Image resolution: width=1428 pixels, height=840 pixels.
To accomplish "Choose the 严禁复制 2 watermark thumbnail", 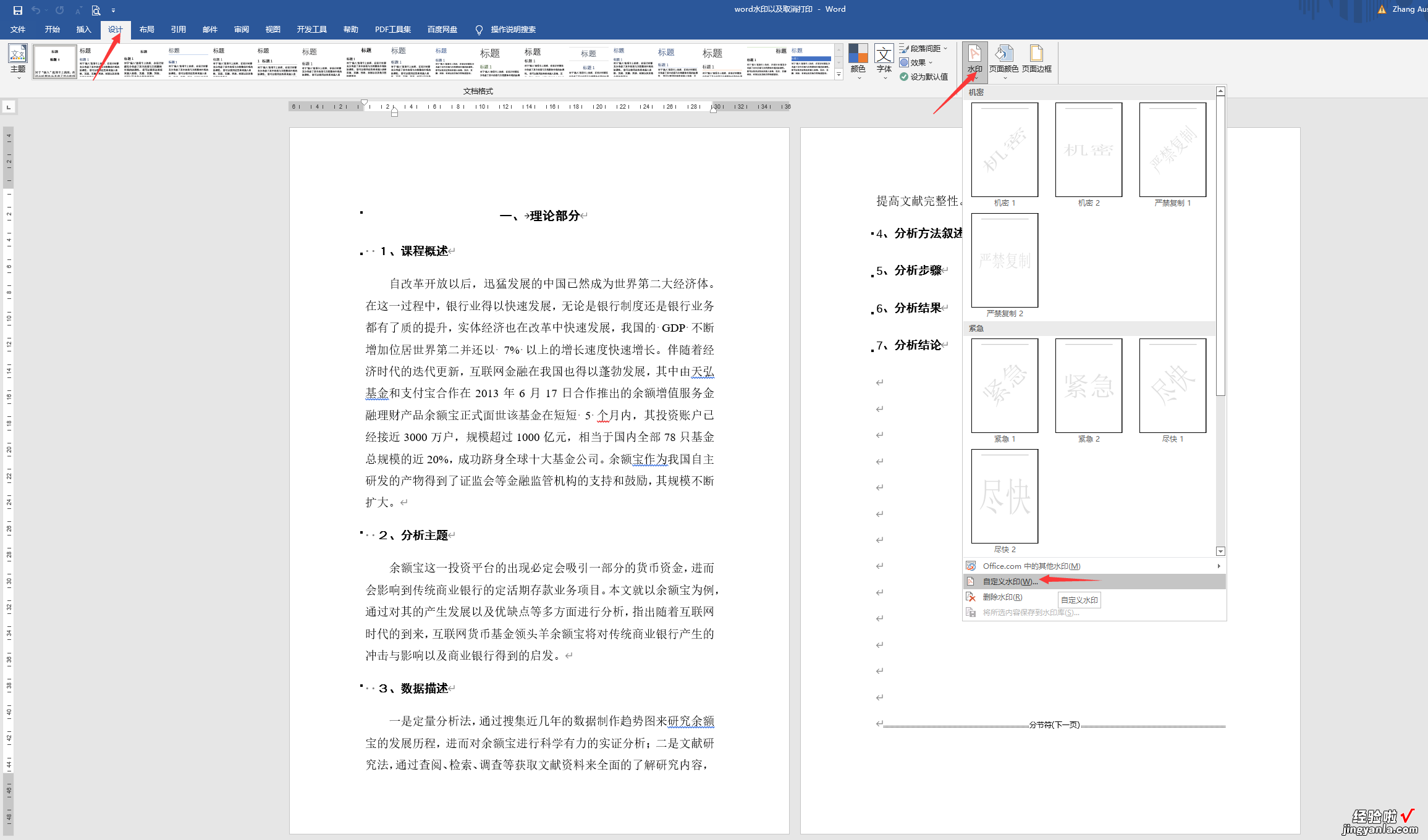I will [x=1004, y=260].
